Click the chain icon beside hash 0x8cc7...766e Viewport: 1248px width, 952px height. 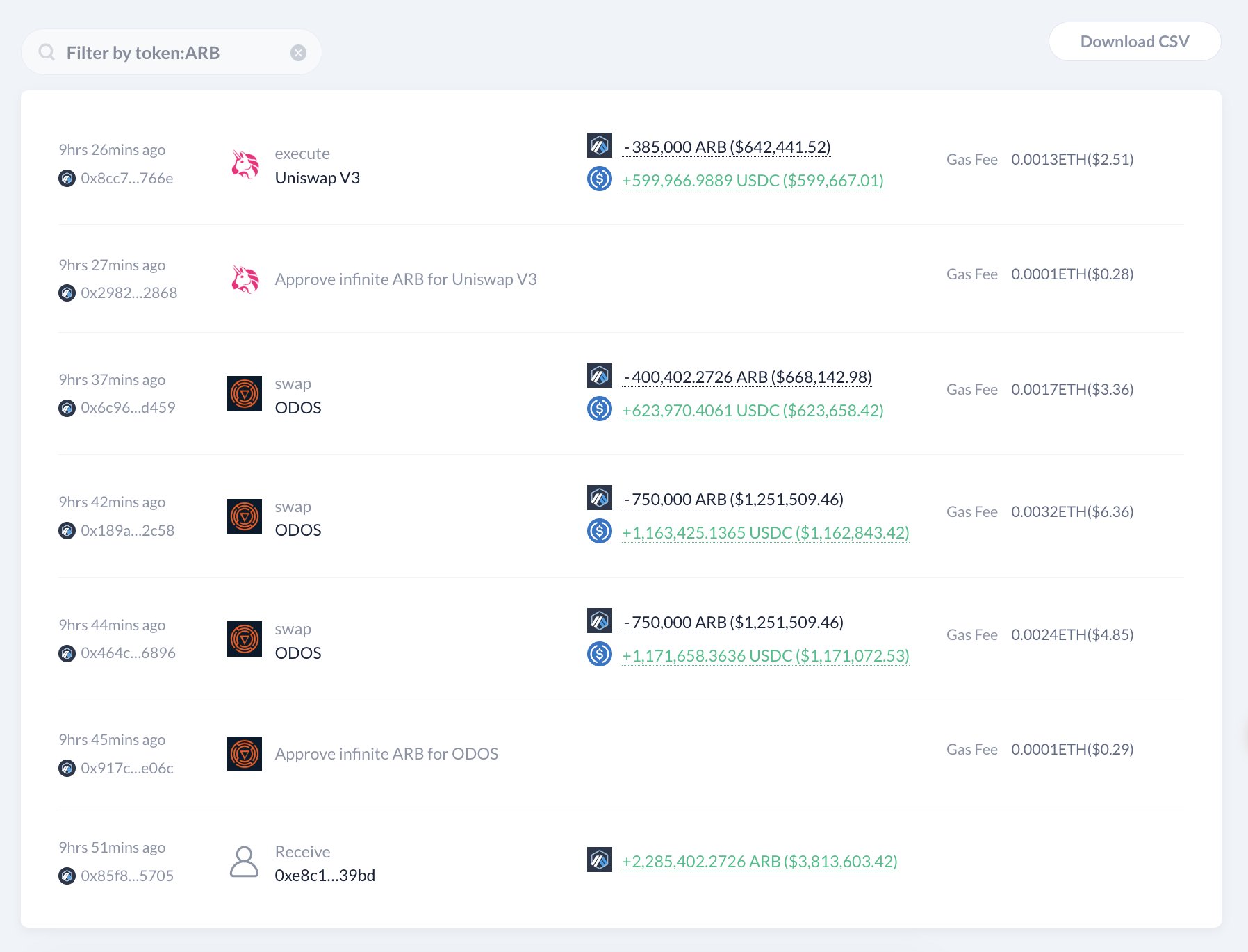(x=67, y=178)
